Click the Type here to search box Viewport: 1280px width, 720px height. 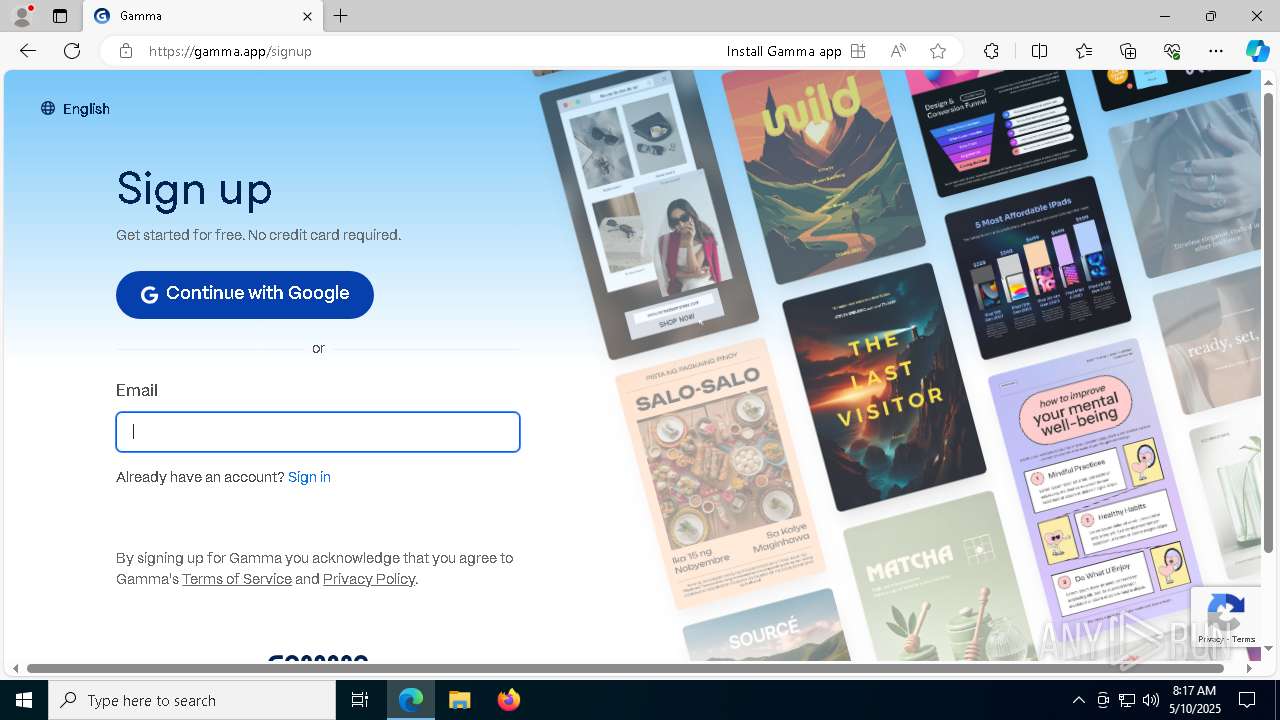[192, 700]
